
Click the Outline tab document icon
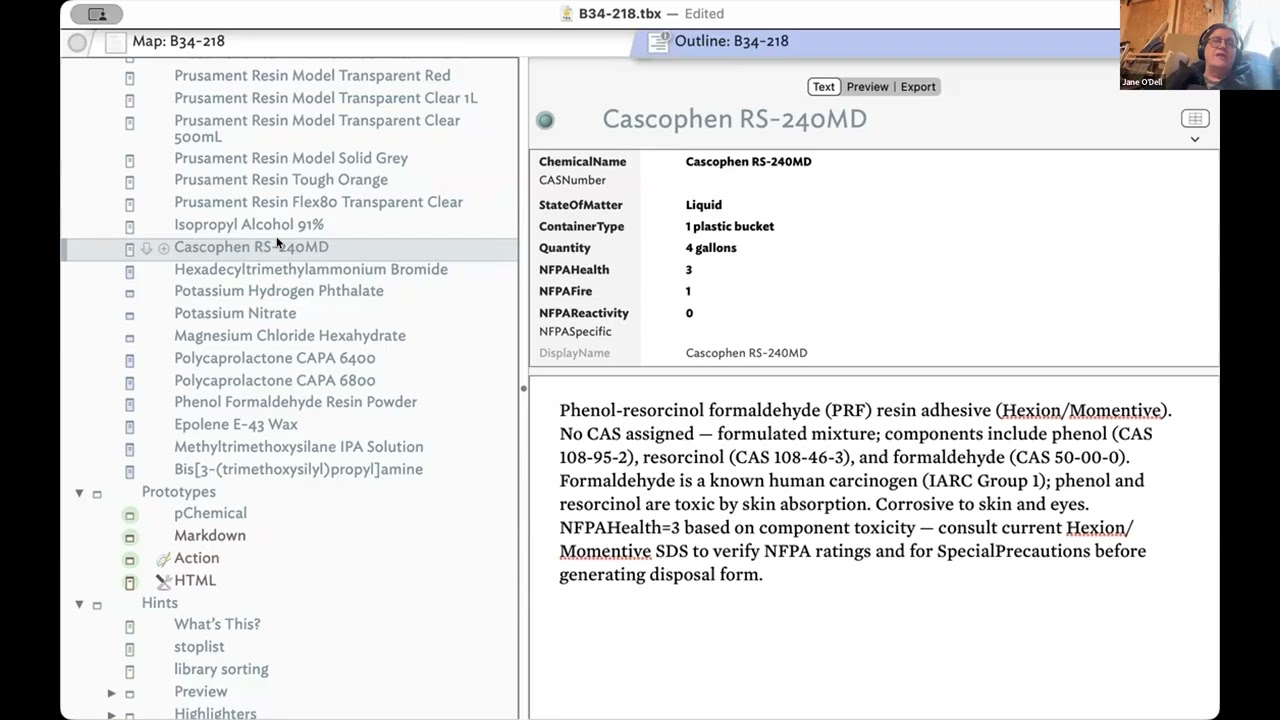[x=658, y=41]
